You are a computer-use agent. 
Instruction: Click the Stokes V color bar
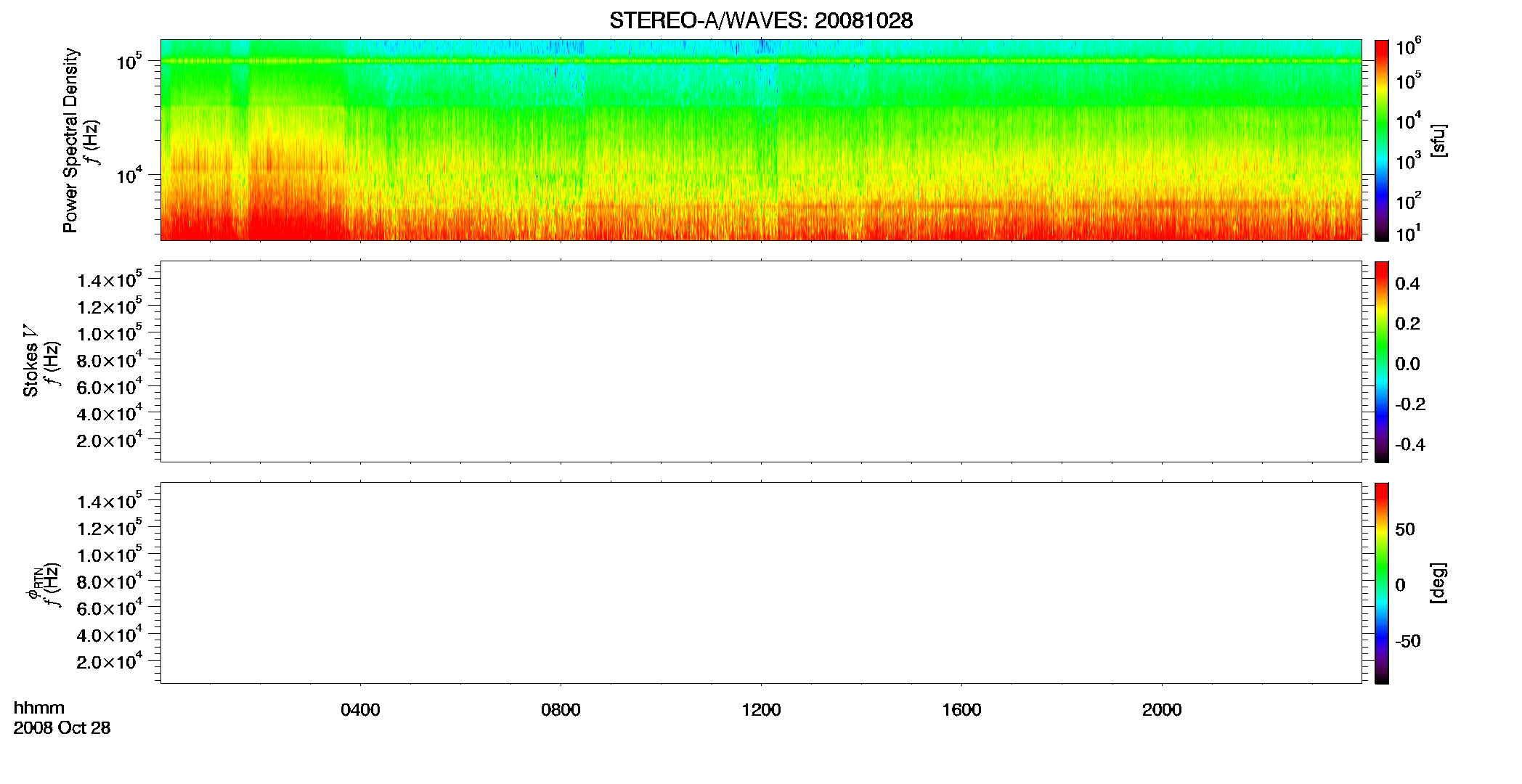click(x=1382, y=362)
